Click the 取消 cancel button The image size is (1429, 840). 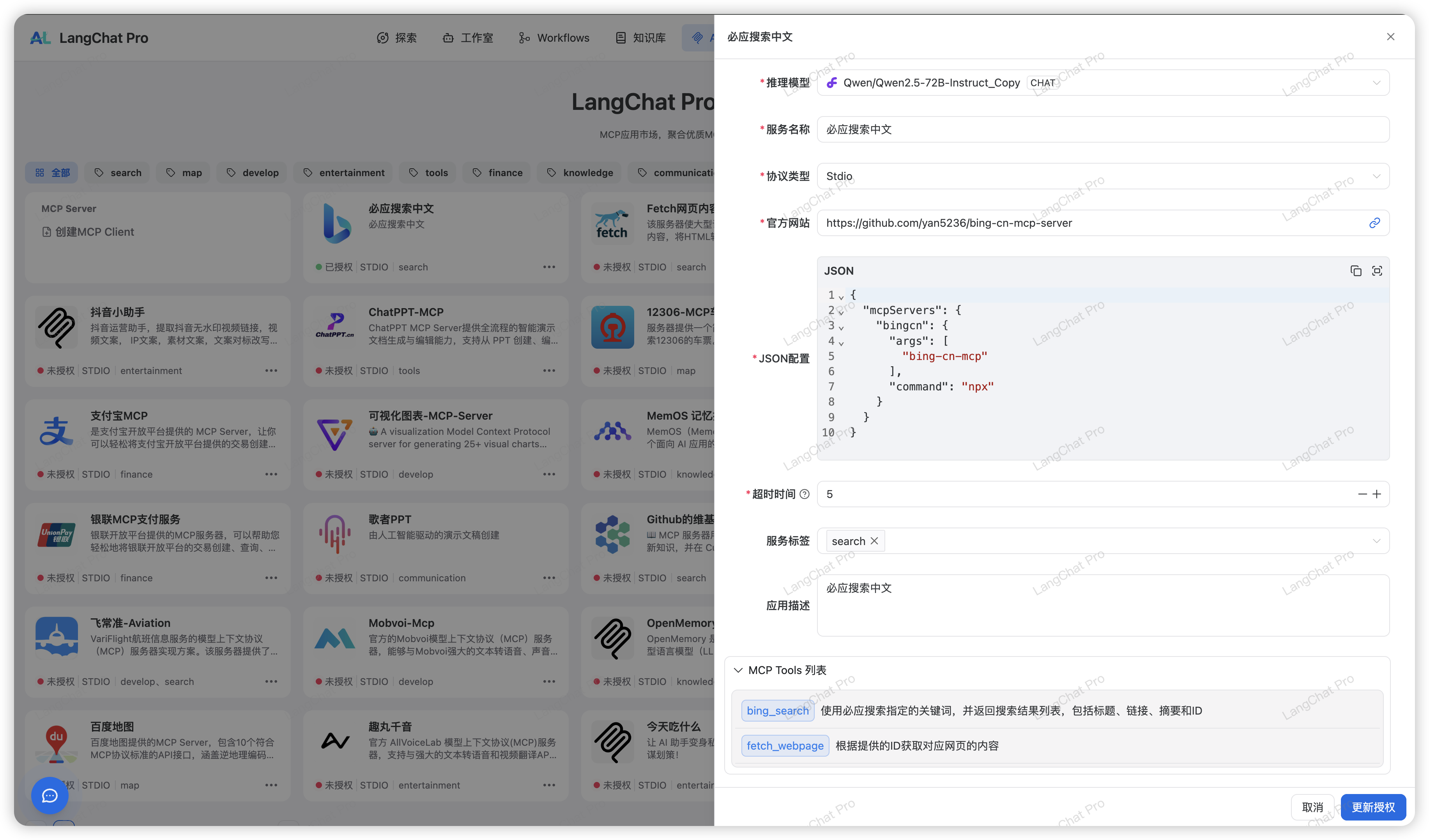(x=1312, y=807)
